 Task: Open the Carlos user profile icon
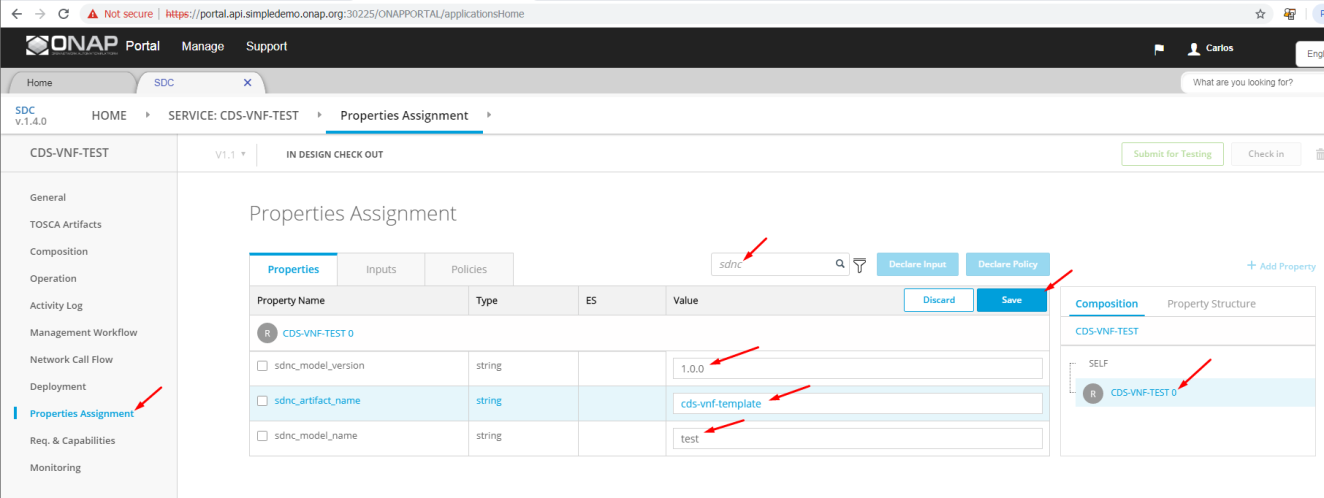(x=1193, y=48)
